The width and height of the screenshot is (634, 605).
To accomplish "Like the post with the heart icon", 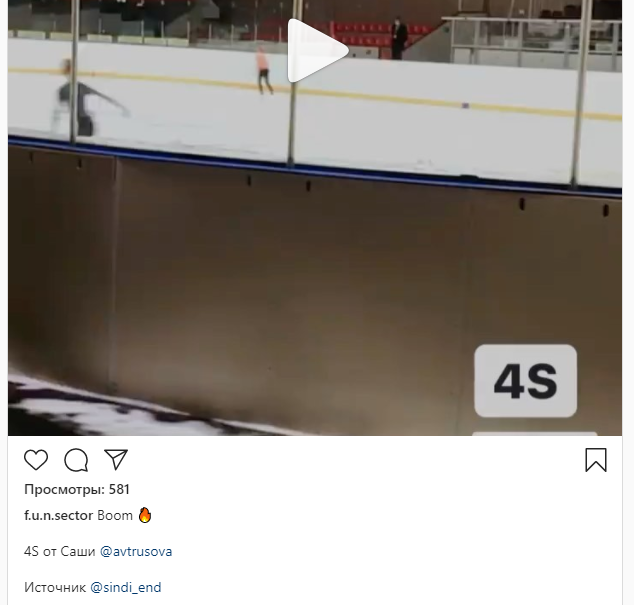I will pyautogui.click(x=36, y=460).
